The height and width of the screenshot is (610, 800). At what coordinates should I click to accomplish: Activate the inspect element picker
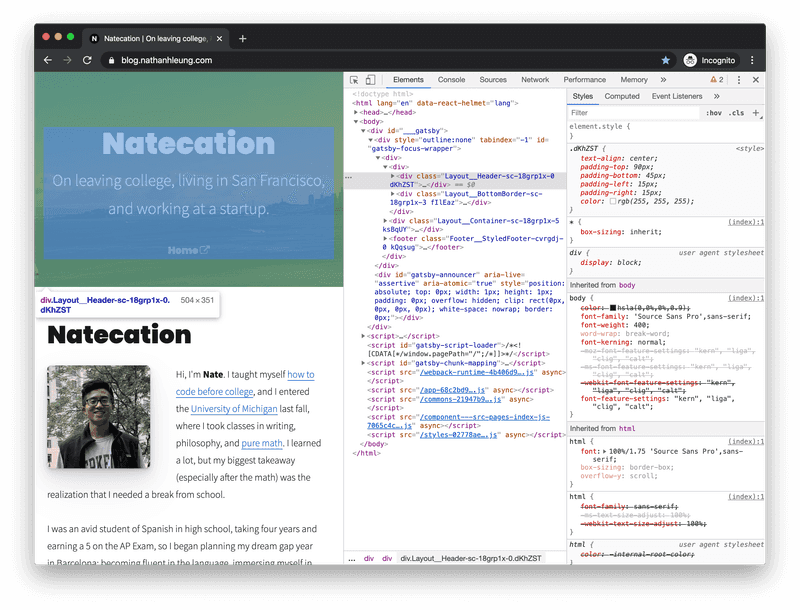click(354, 80)
